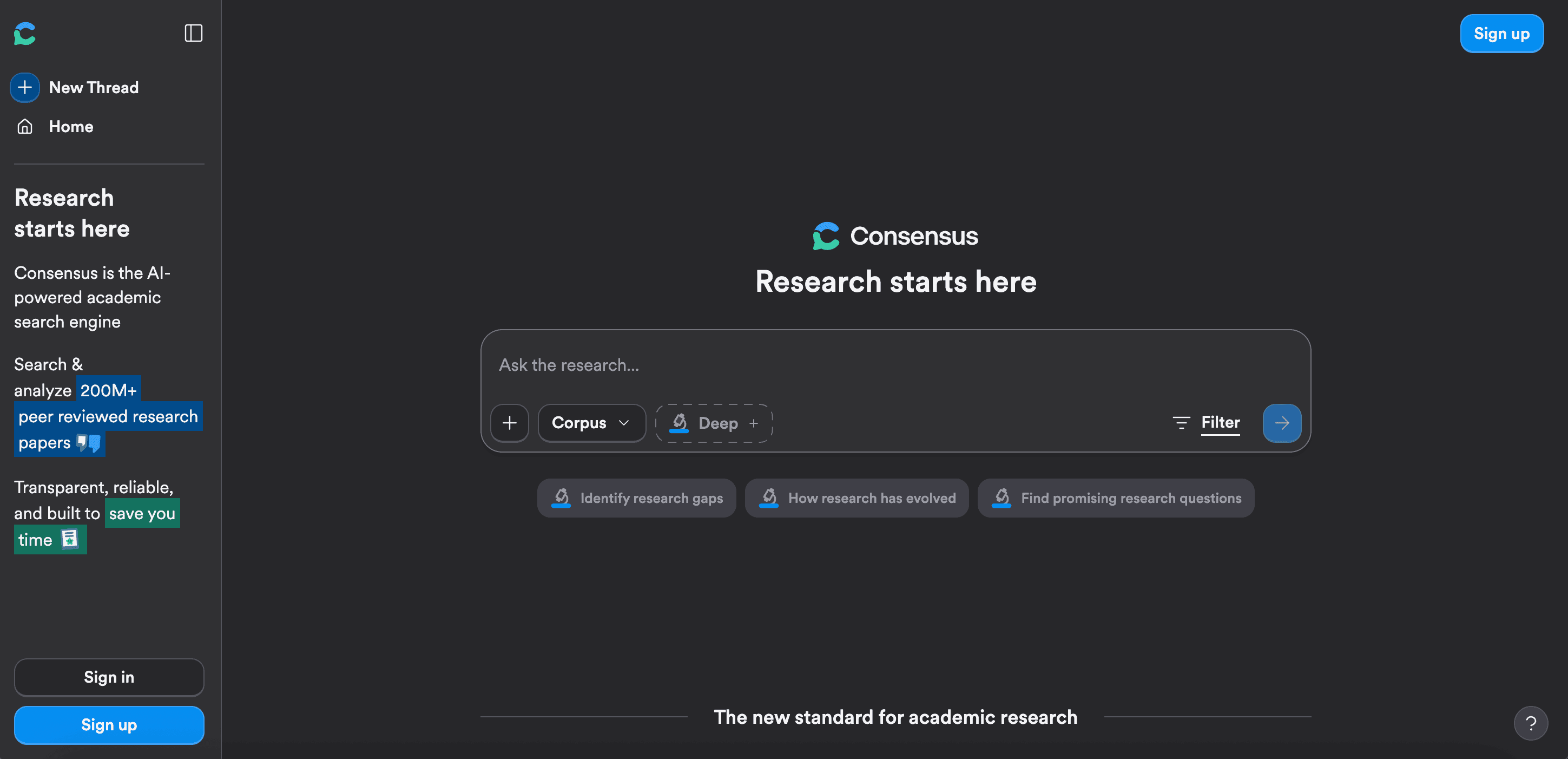Click the microscope icon on How research has evolved

click(x=769, y=498)
